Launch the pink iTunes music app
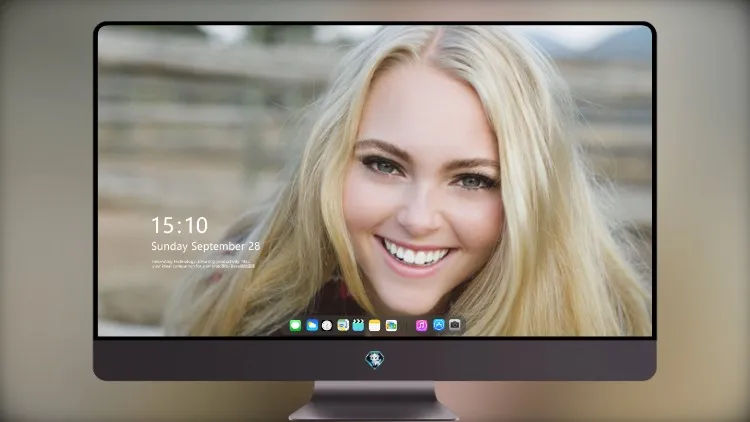The height and width of the screenshot is (422, 750). pyautogui.click(x=421, y=326)
